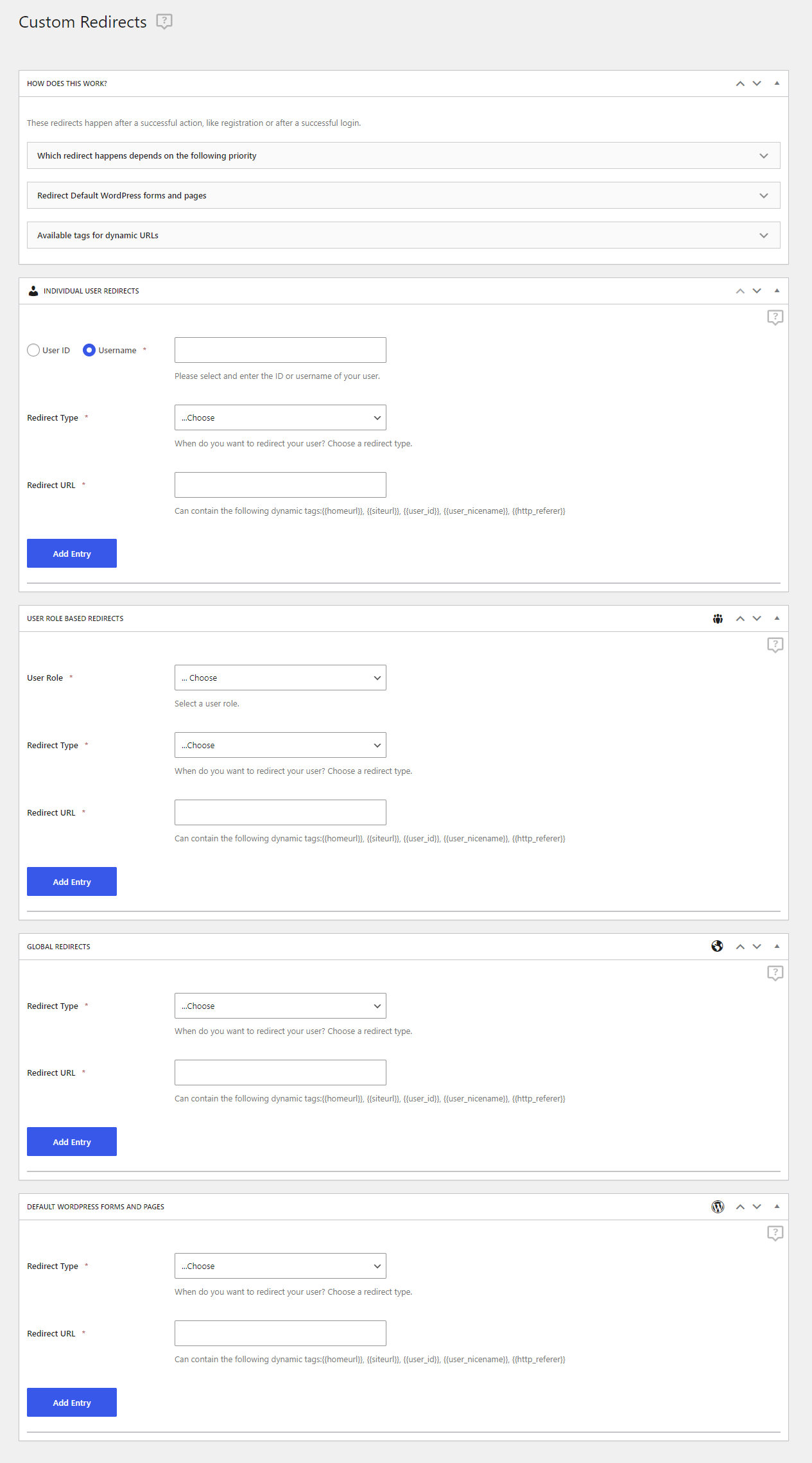Click Add Entry in Individual User Redirects
The height and width of the screenshot is (1463, 812).
coord(72,554)
